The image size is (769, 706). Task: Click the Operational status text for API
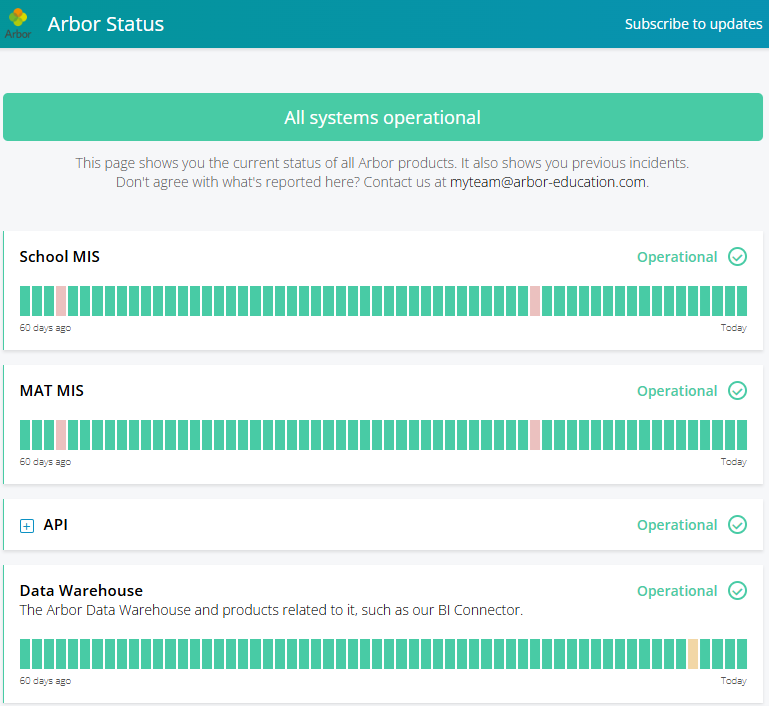tap(677, 525)
